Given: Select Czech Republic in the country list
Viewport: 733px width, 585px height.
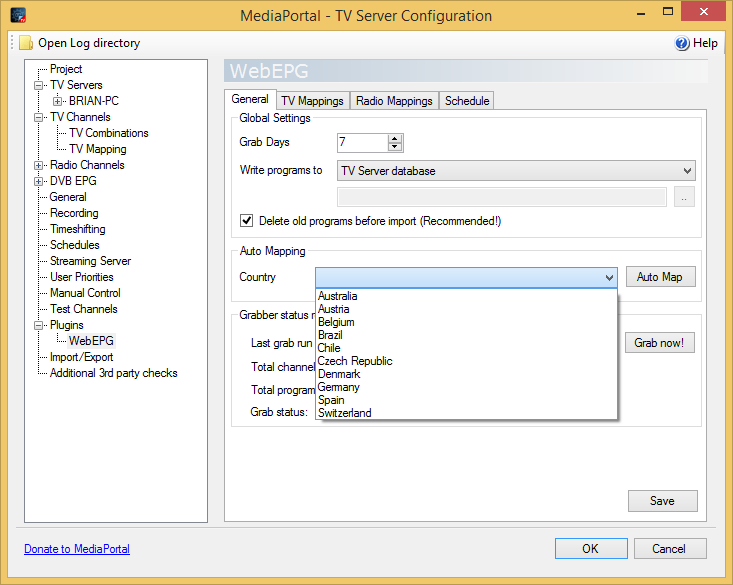Looking at the screenshot, I should (x=355, y=361).
